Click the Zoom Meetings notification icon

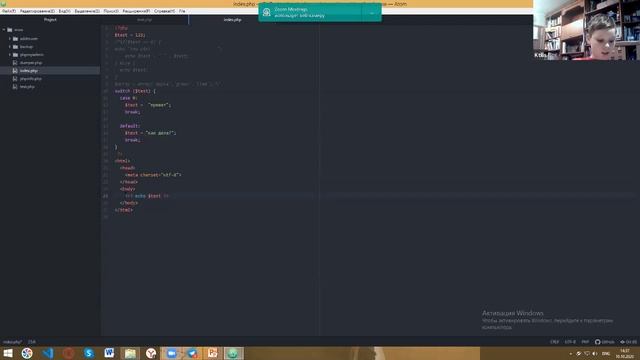(x=267, y=12)
